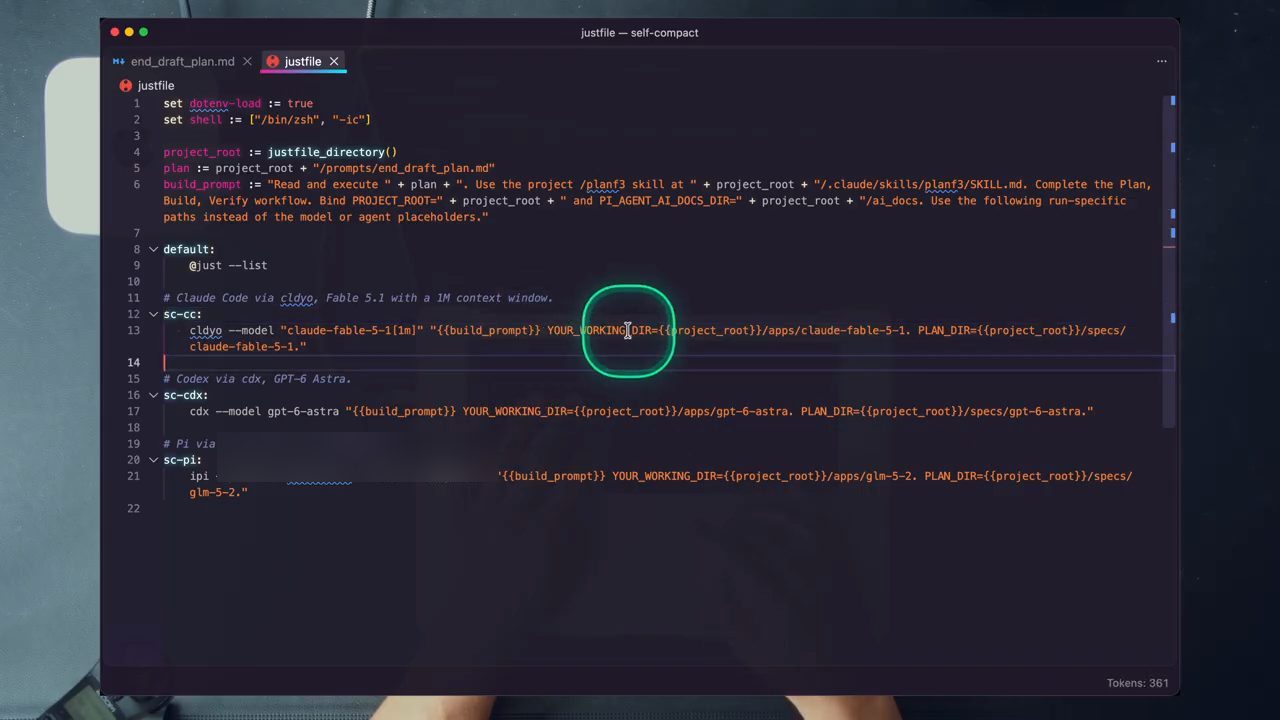The width and height of the screenshot is (1280, 720).
Task: Close the justfile tab
Action: click(x=334, y=62)
